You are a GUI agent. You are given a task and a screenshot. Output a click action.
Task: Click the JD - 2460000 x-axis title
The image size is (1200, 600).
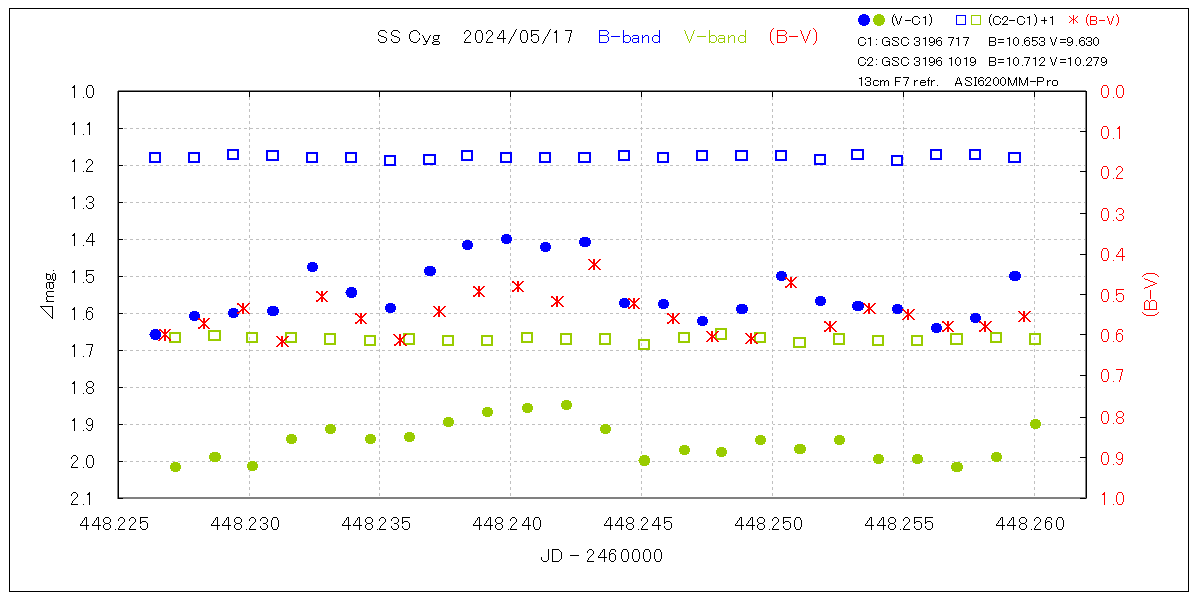click(601, 556)
